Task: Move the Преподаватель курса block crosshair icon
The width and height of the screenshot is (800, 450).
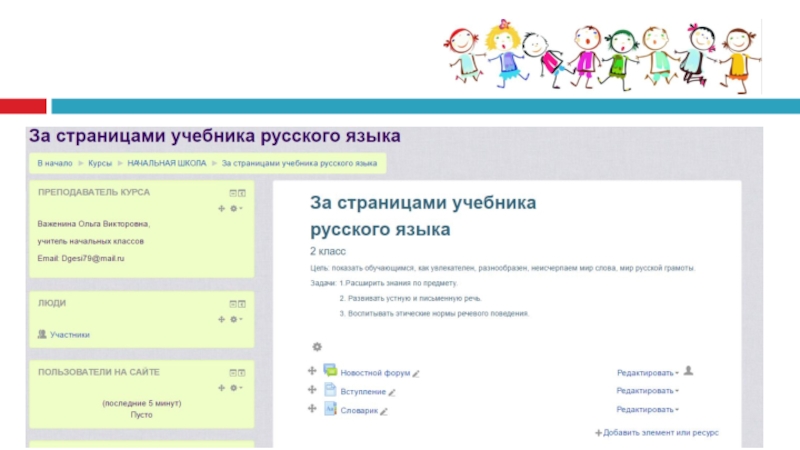Action: (221, 208)
